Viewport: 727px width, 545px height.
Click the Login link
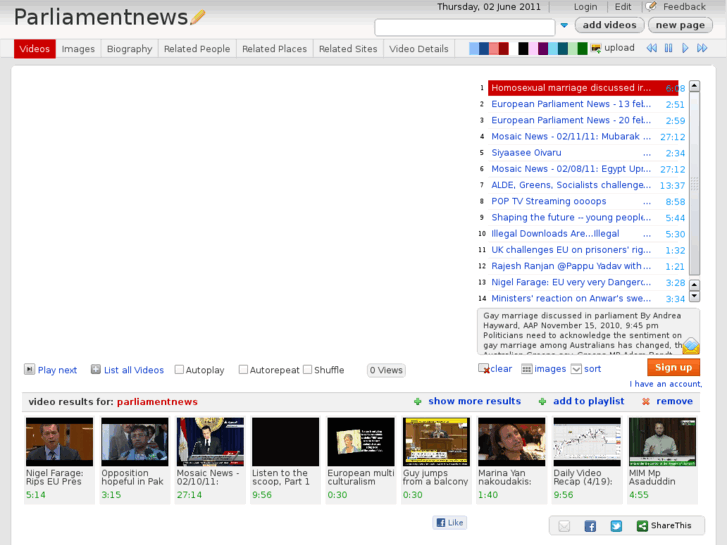585,6
